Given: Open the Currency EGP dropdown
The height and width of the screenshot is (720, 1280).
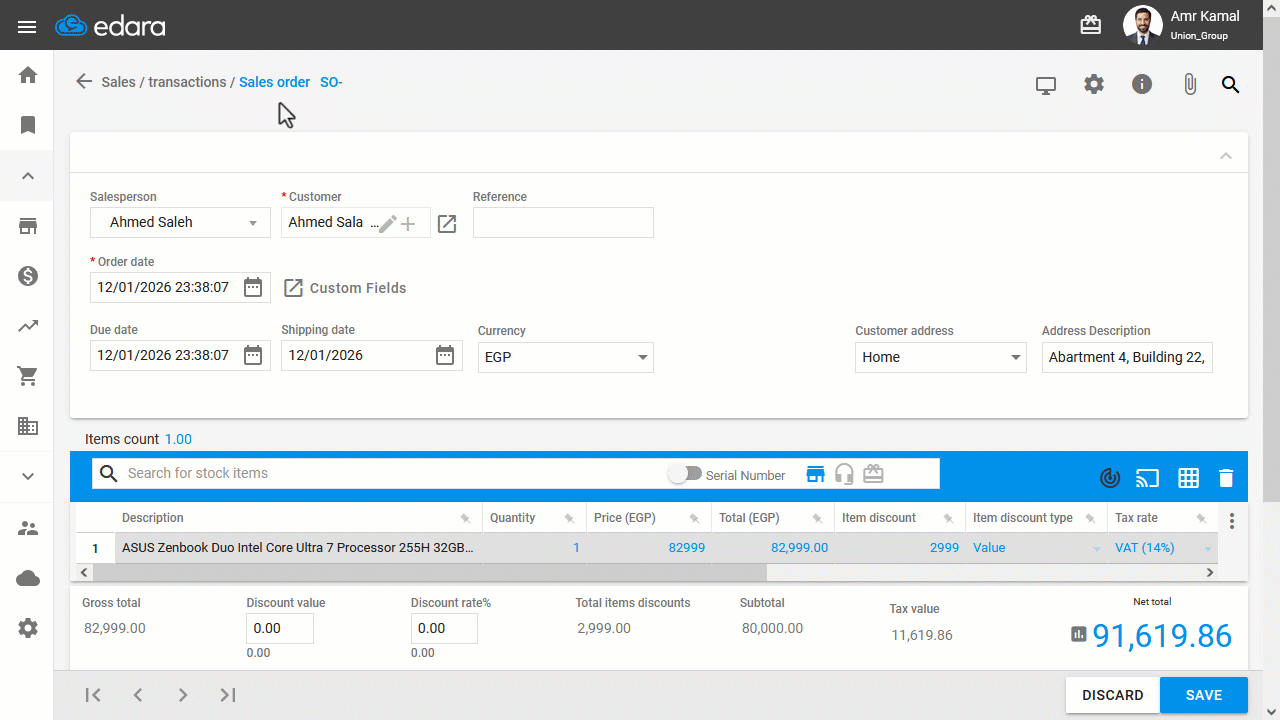Looking at the screenshot, I should 565,357.
